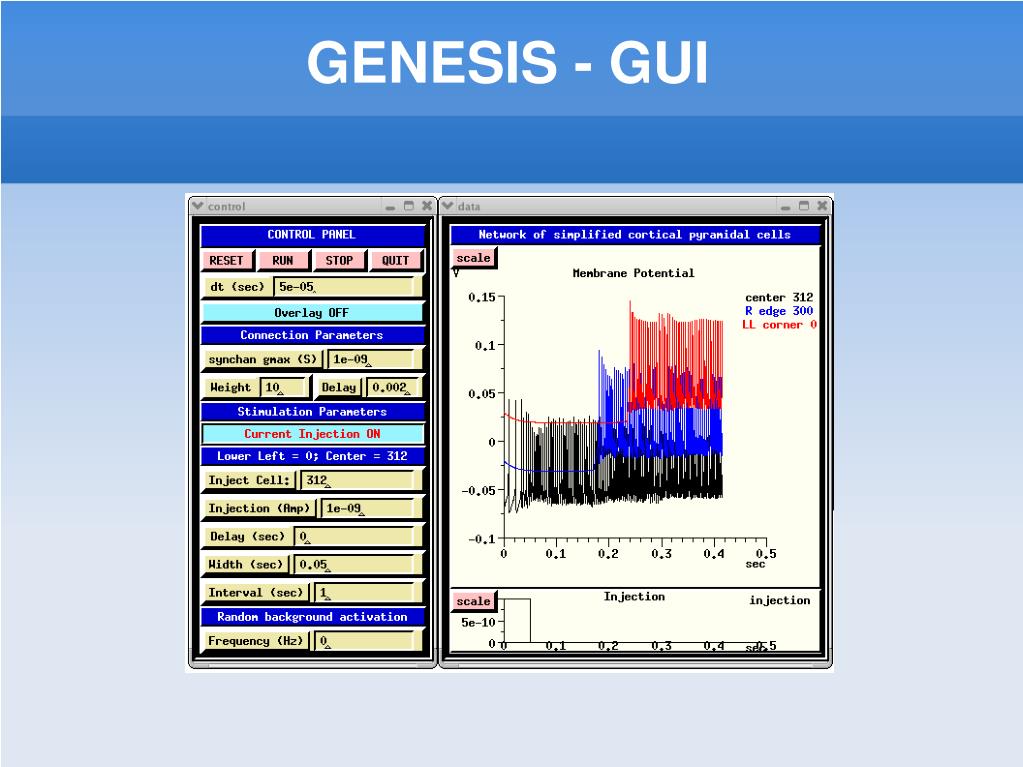This screenshot has width=1023, height=767.
Task: Click the Injection graph title
Action: pos(634,597)
